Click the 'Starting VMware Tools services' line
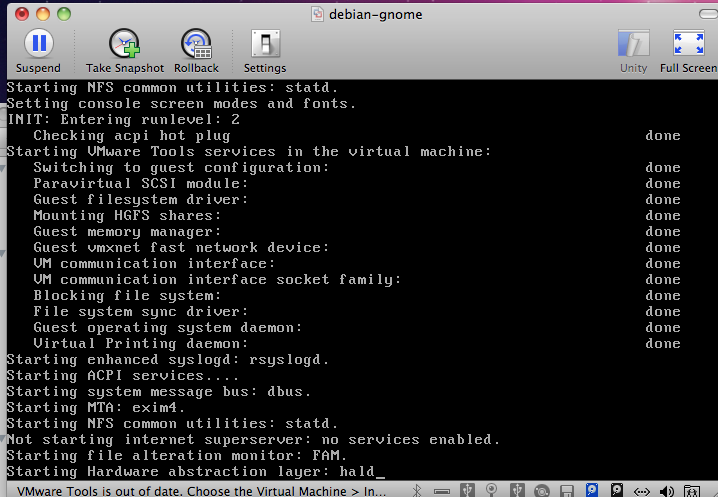This screenshot has width=718, height=497. 249,152
